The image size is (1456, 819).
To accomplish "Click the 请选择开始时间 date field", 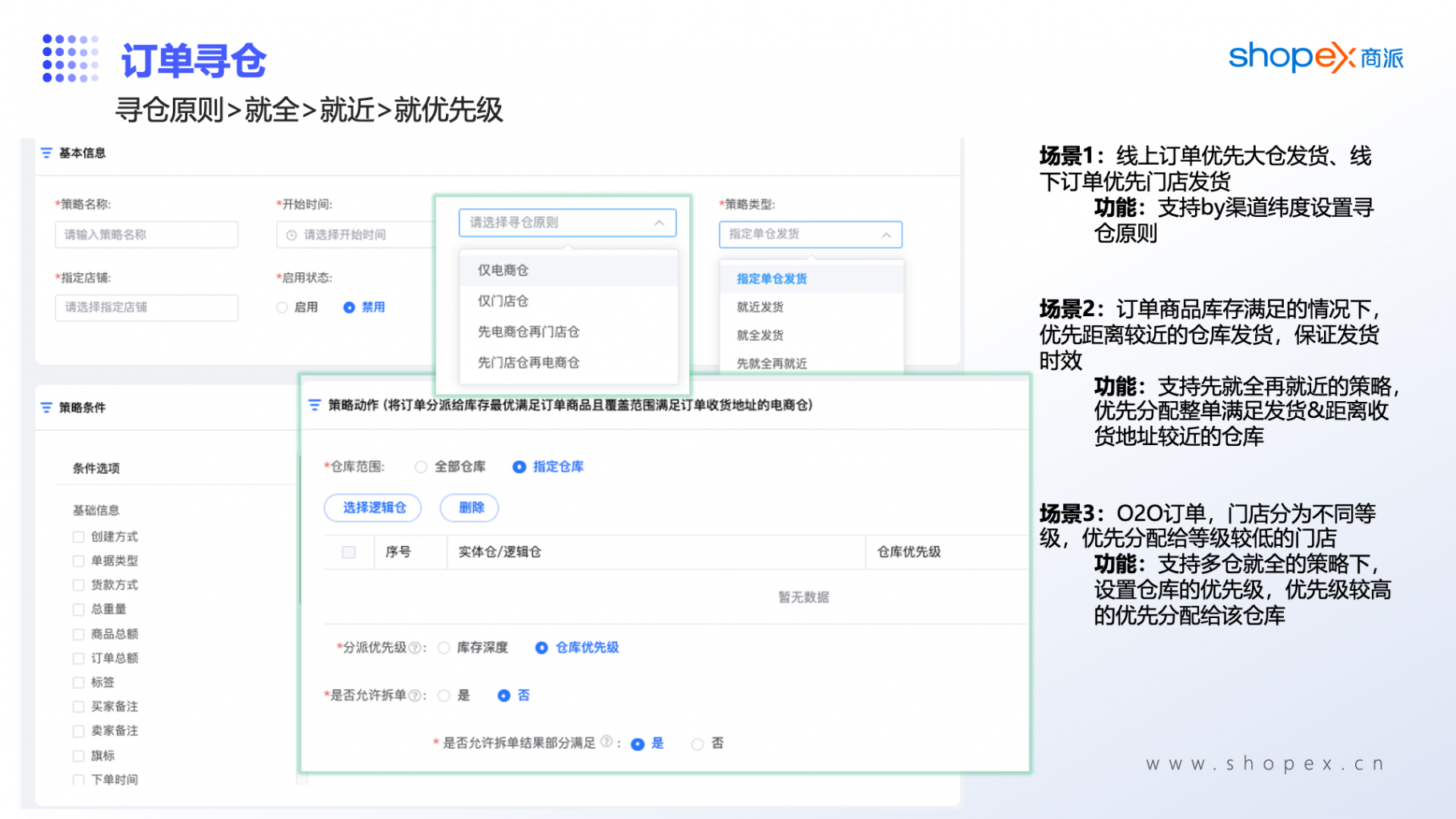I will pyautogui.click(x=356, y=235).
